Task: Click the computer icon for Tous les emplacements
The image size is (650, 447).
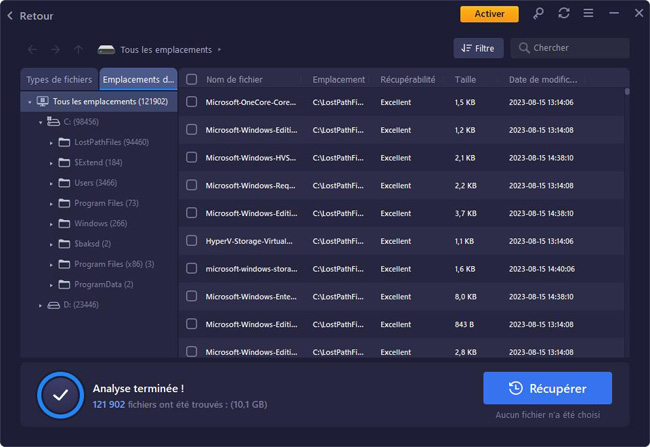Action: (x=42, y=101)
